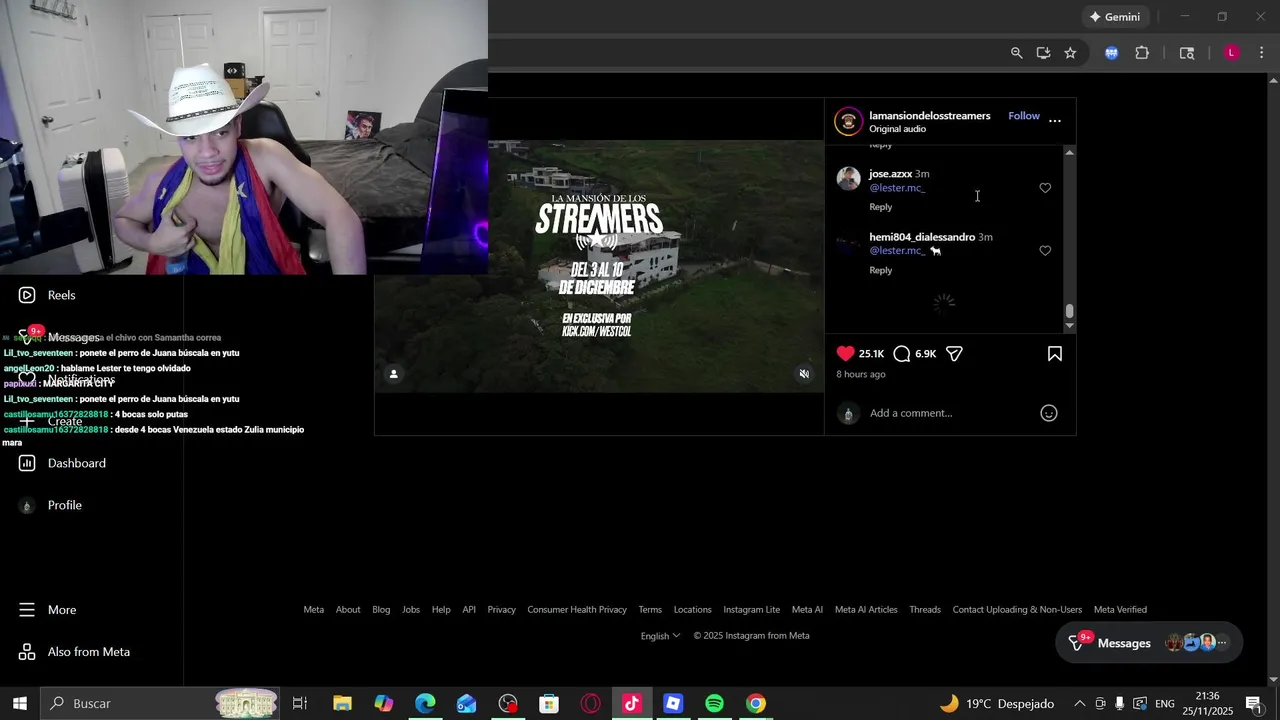Open lamansiondelosstreamers username link
Viewport: 1280px width, 720px height.
tap(930, 116)
